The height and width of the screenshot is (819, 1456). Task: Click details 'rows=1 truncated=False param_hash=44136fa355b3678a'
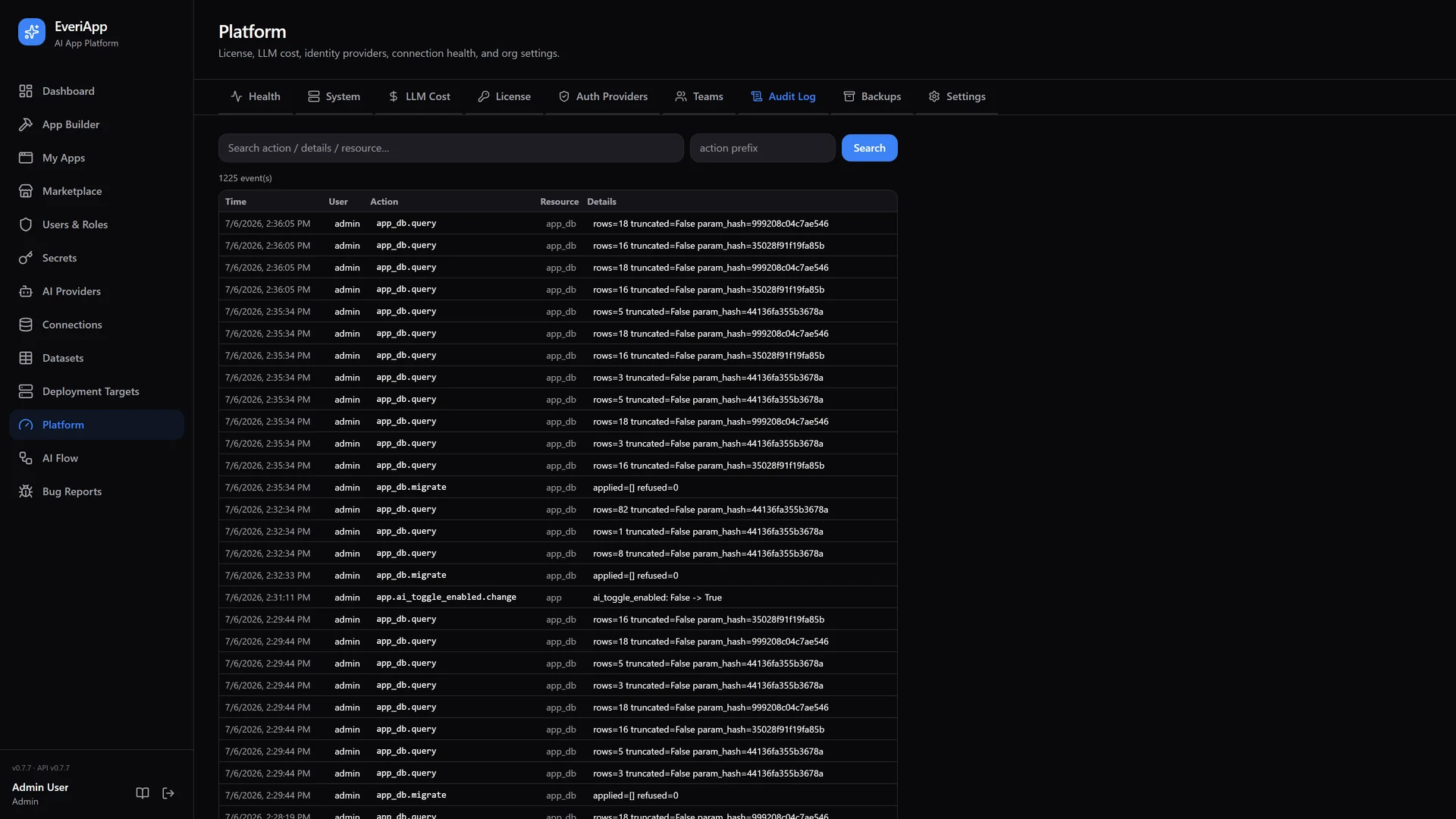[x=708, y=532]
